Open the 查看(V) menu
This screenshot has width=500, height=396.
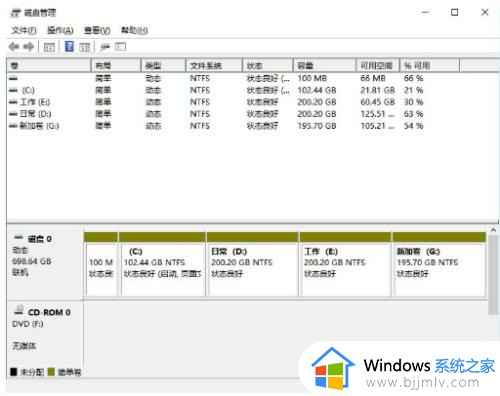tap(97, 30)
